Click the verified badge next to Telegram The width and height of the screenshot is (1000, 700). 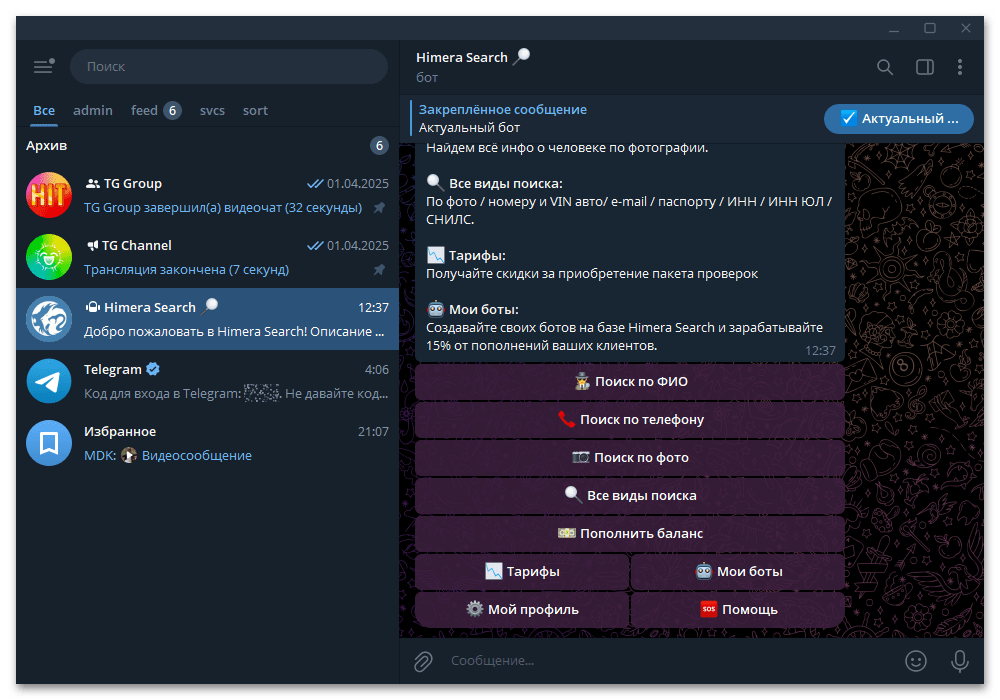click(x=153, y=369)
